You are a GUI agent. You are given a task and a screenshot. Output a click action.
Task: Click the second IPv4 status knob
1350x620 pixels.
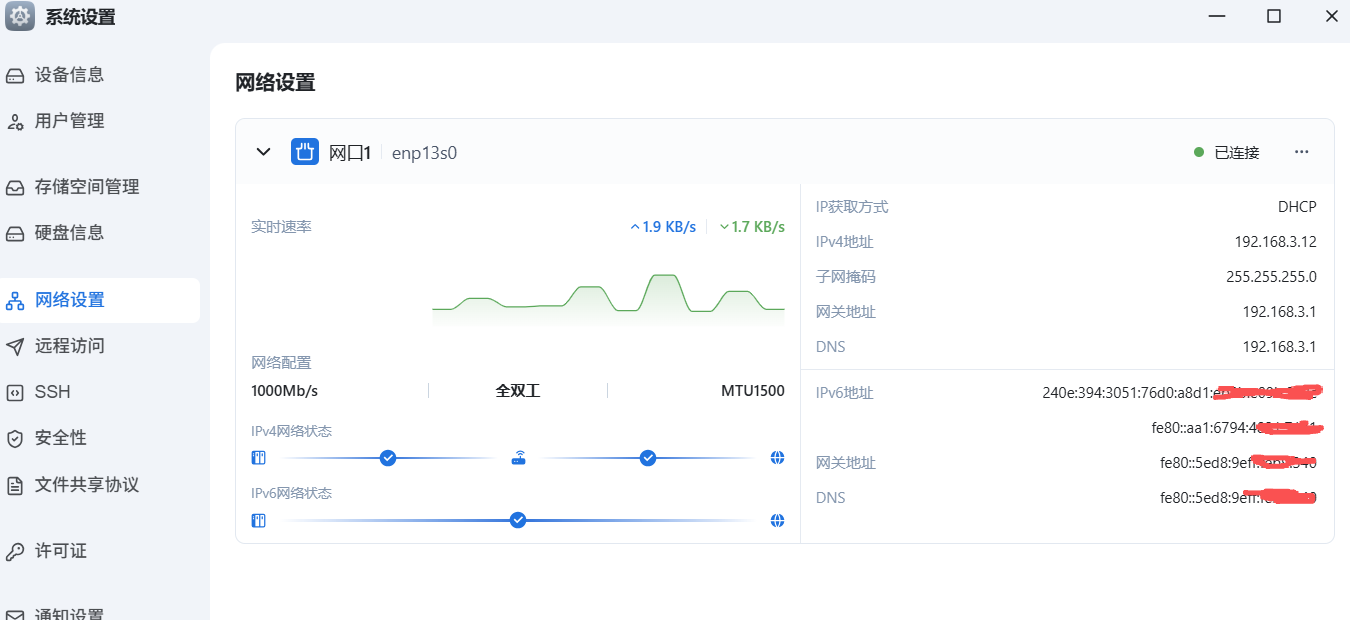tap(647, 457)
